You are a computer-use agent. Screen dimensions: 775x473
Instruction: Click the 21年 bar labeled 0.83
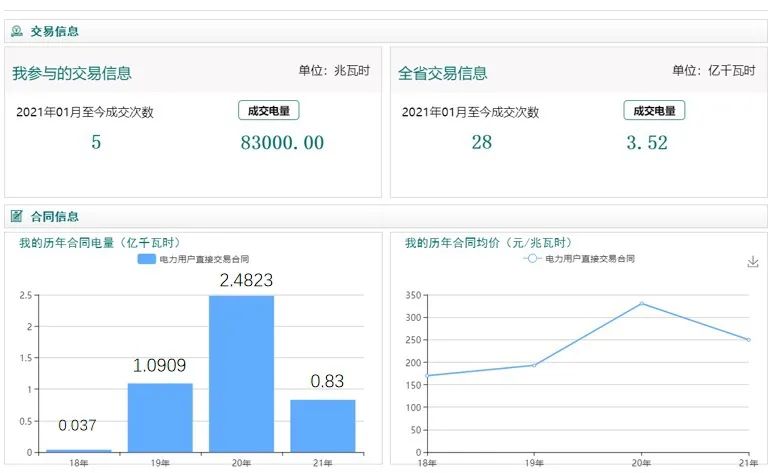pos(323,426)
